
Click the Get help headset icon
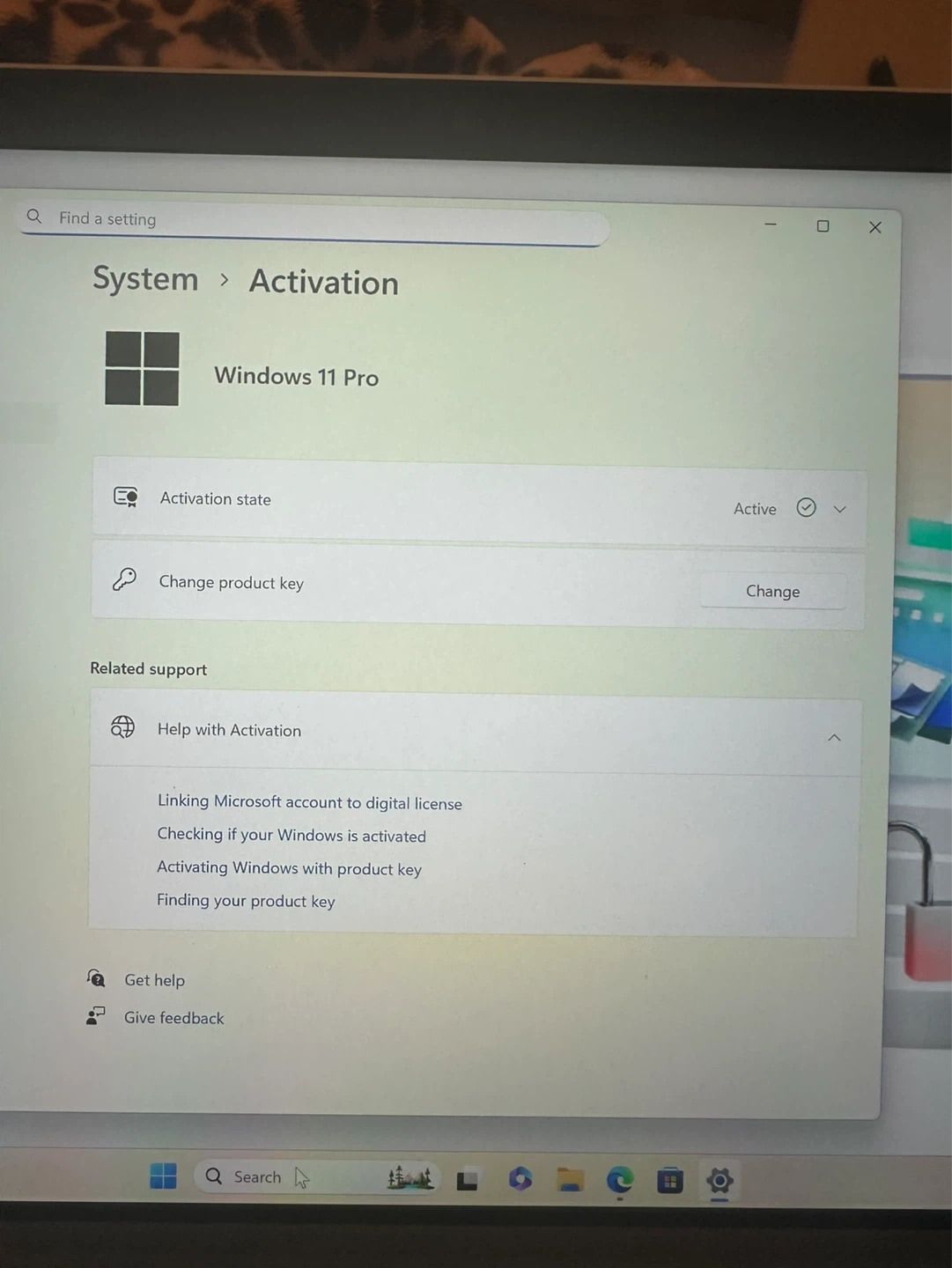coord(96,977)
